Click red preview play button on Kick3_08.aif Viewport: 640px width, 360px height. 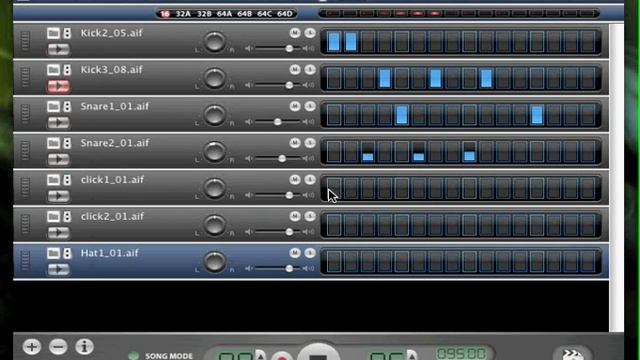58,86
